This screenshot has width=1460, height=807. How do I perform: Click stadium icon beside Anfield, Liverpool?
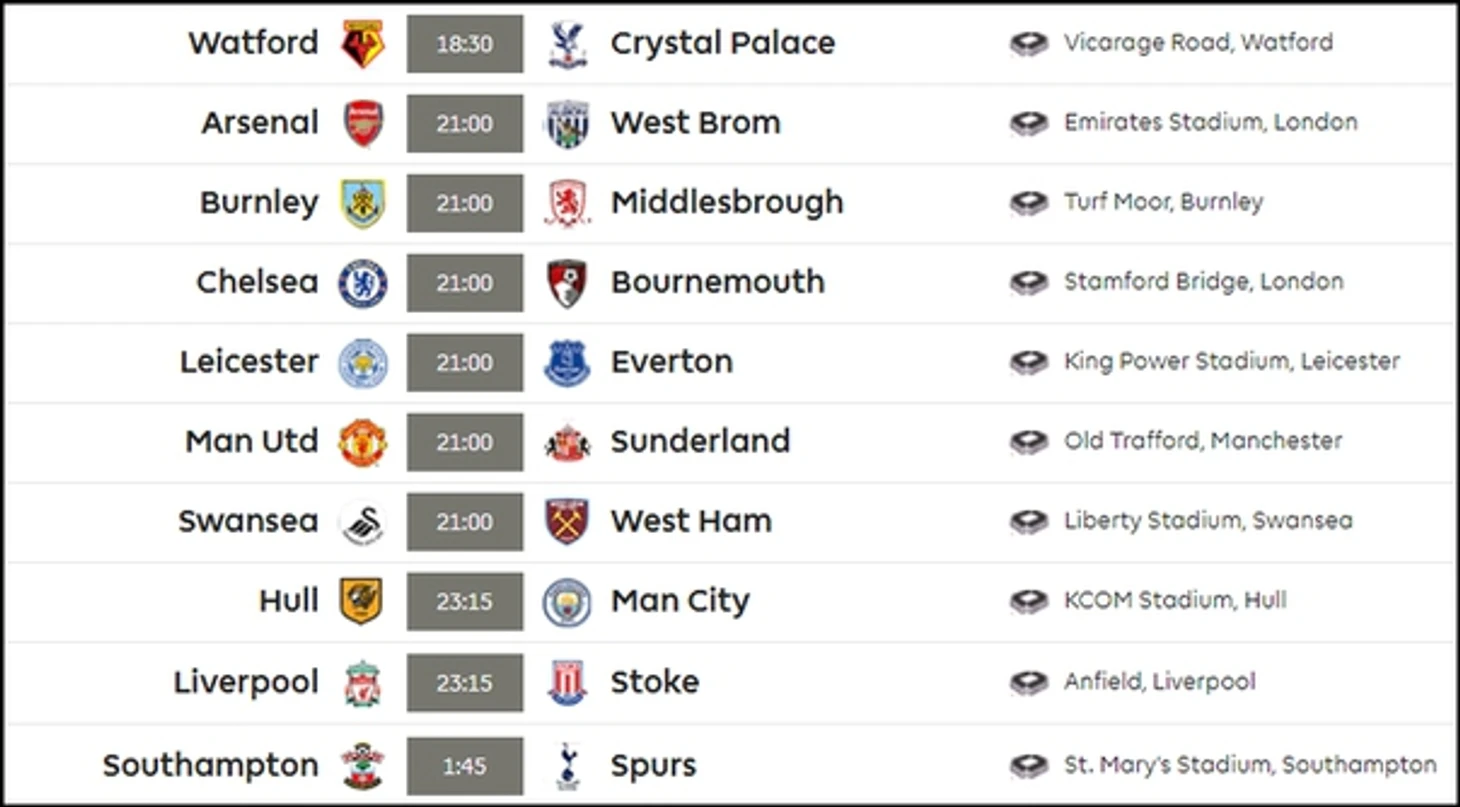click(x=1028, y=683)
